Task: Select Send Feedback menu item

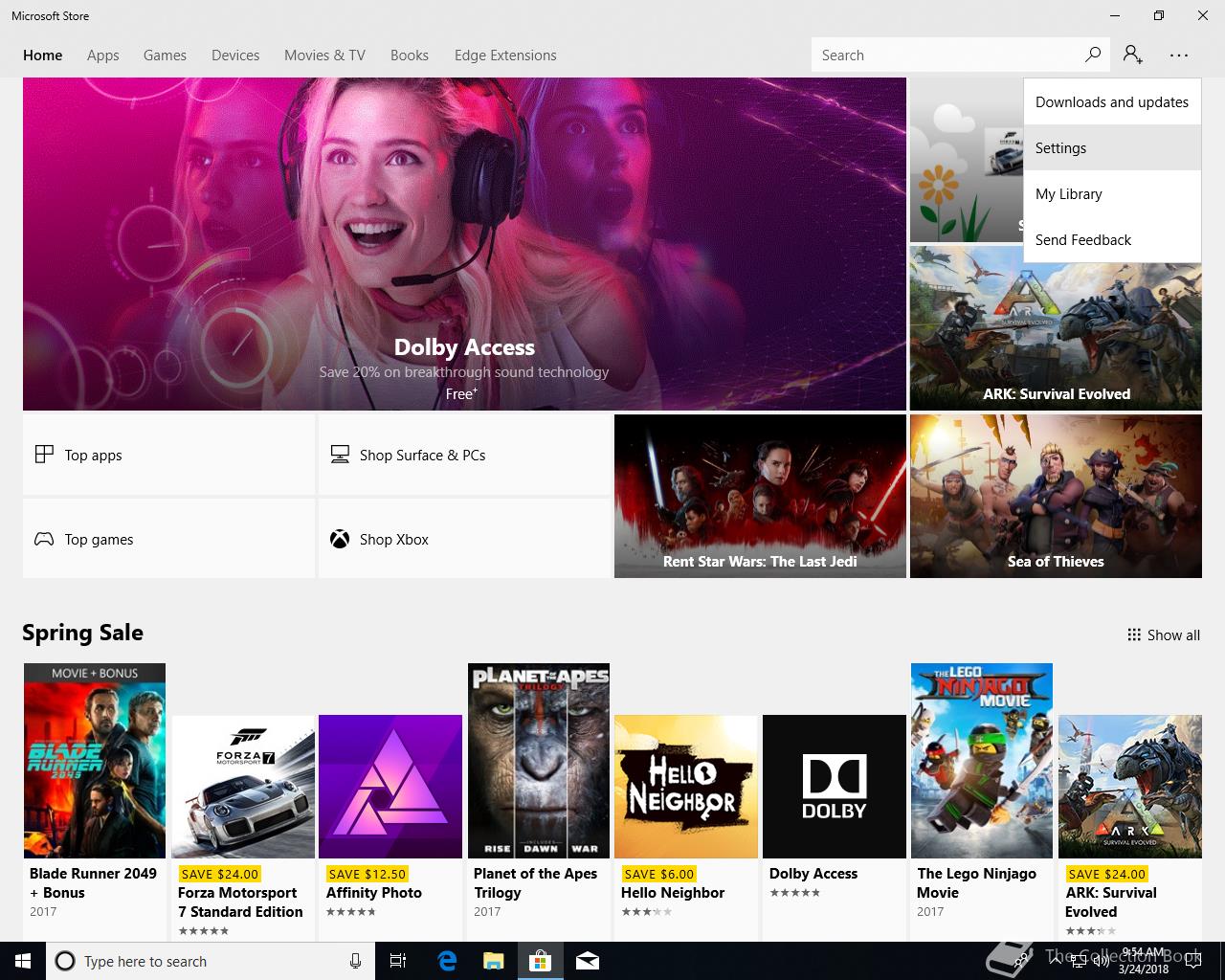Action: pyautogui.click(x=1112, y=240)
